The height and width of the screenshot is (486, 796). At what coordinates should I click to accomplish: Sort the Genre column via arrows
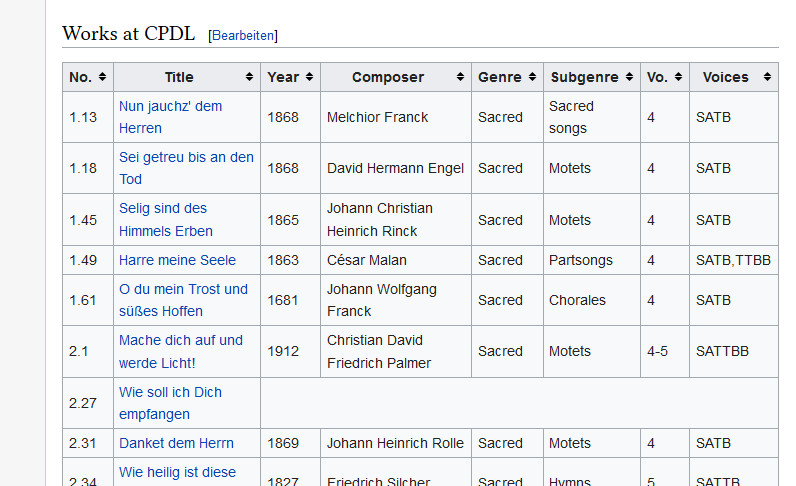point(532,77)
